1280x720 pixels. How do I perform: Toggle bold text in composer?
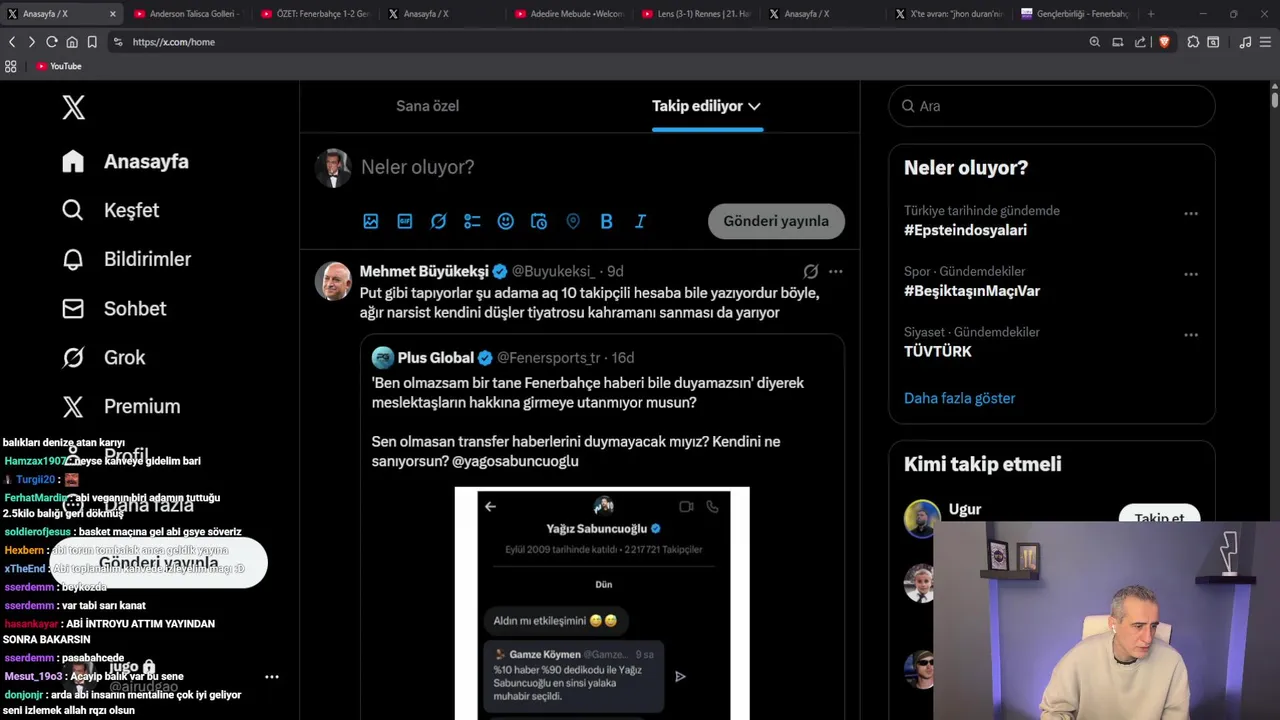tap(606, 221)
